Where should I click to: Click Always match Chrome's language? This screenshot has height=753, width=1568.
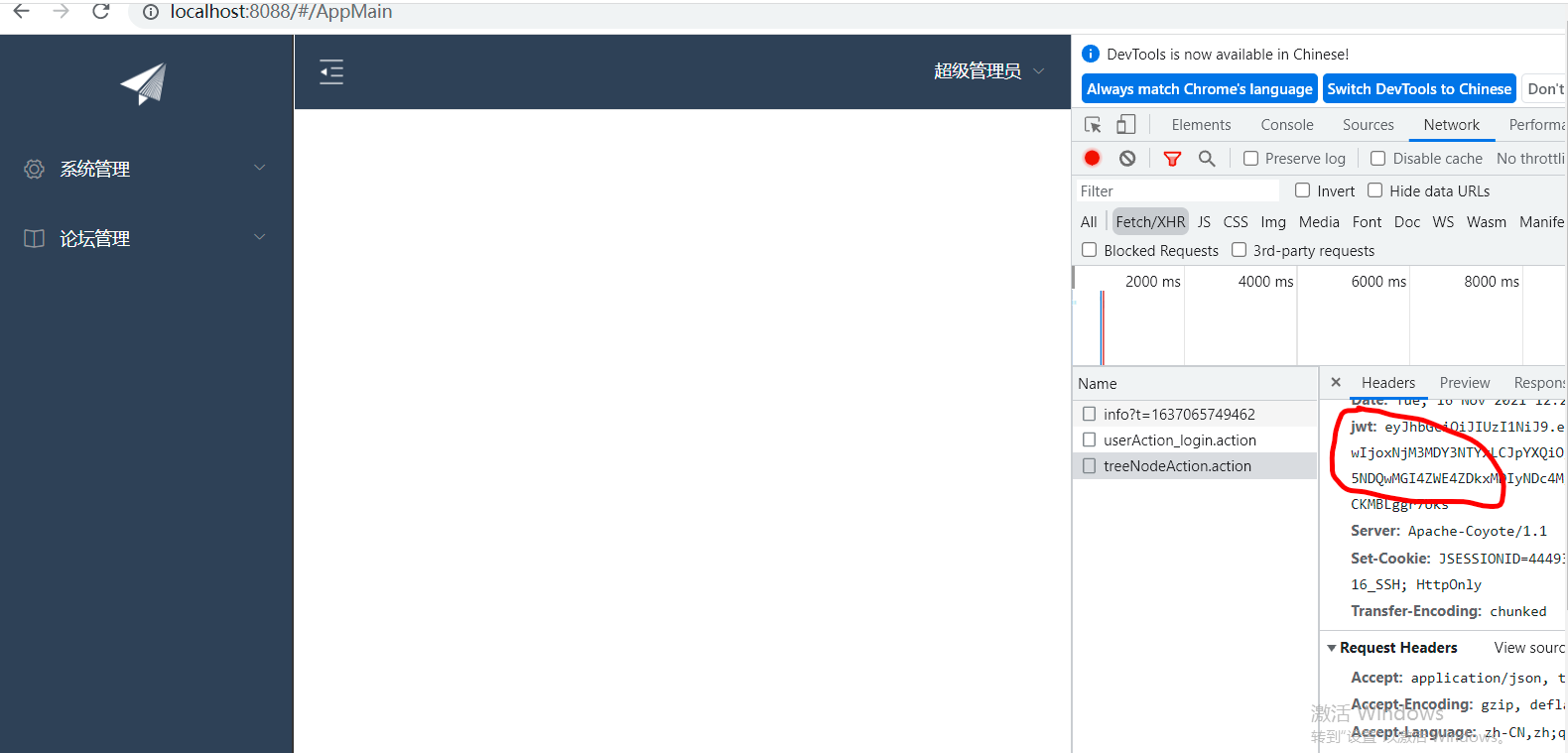pos(1200,88)
